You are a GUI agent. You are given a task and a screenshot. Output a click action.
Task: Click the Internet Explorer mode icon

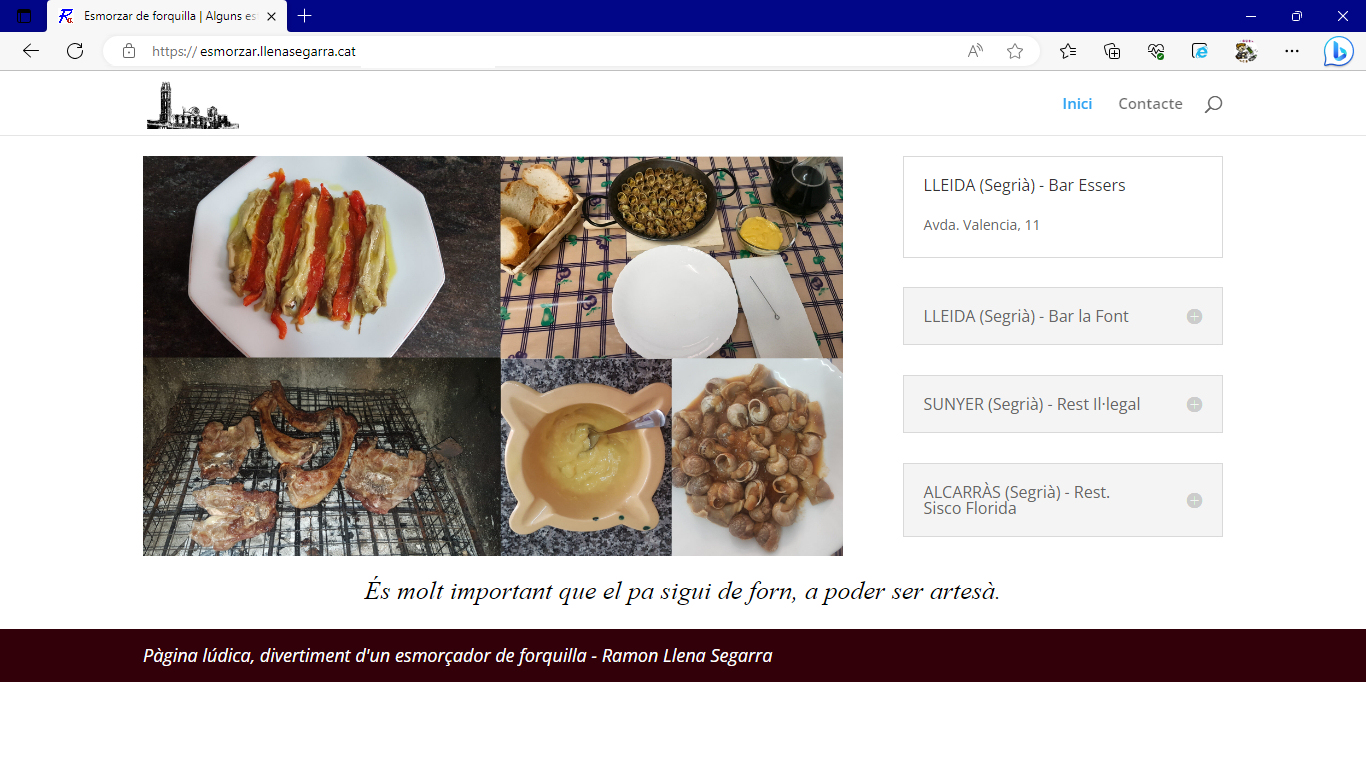click(x=1200, y=51)
